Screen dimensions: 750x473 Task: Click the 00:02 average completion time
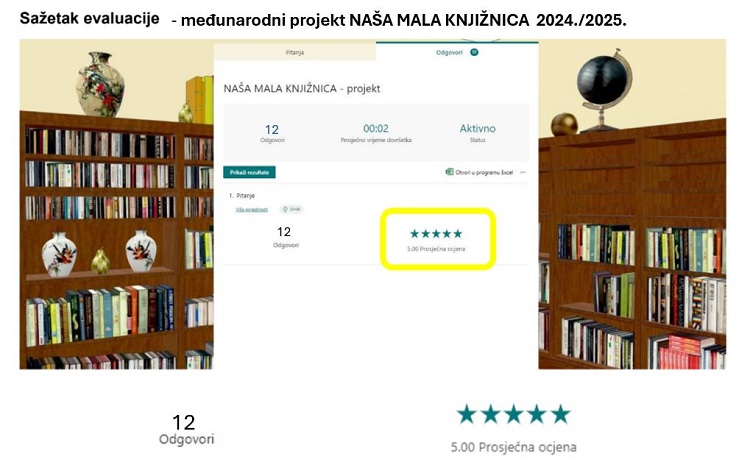tap(376, 128)
